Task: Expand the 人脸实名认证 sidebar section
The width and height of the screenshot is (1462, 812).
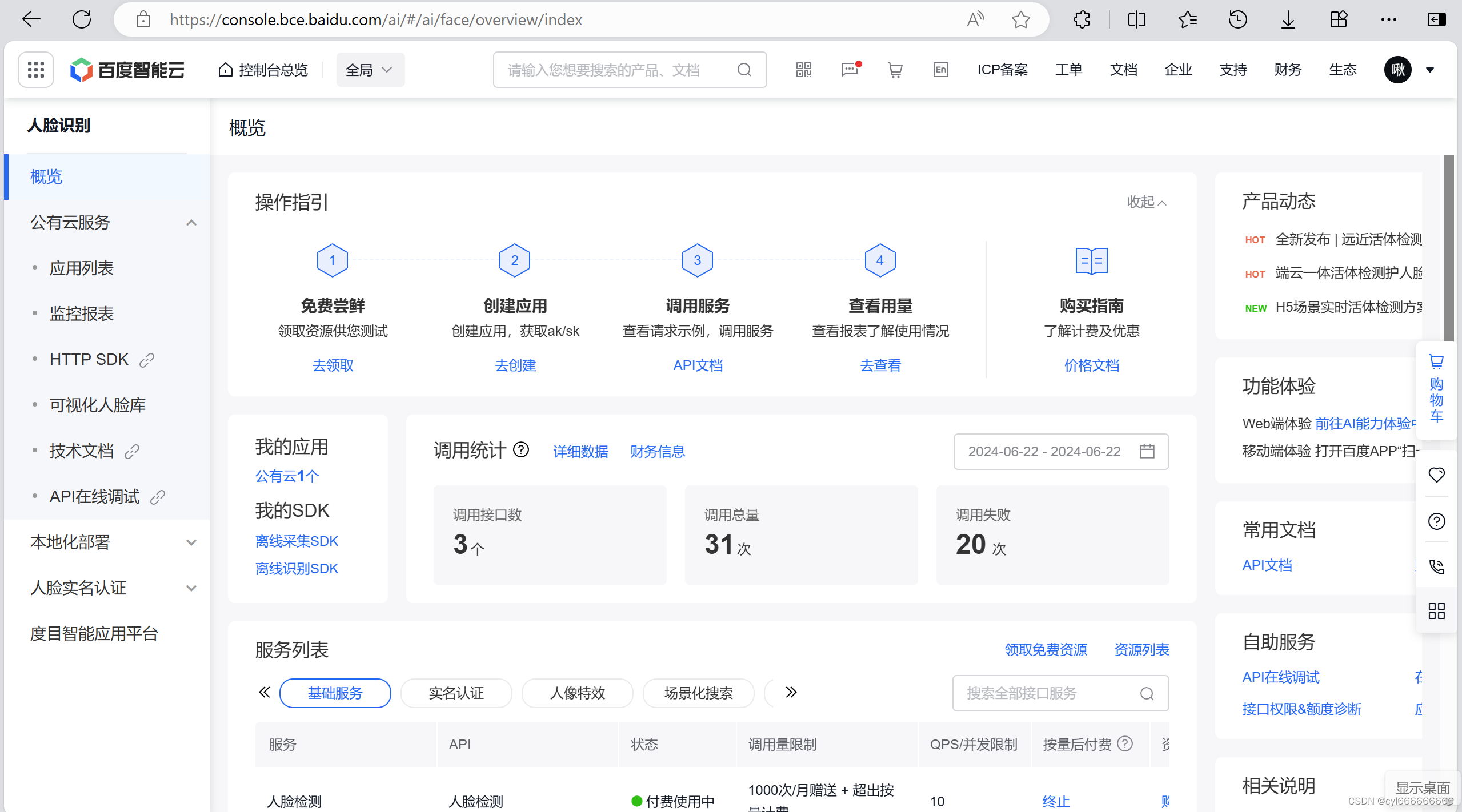Action: pos(191,588)
